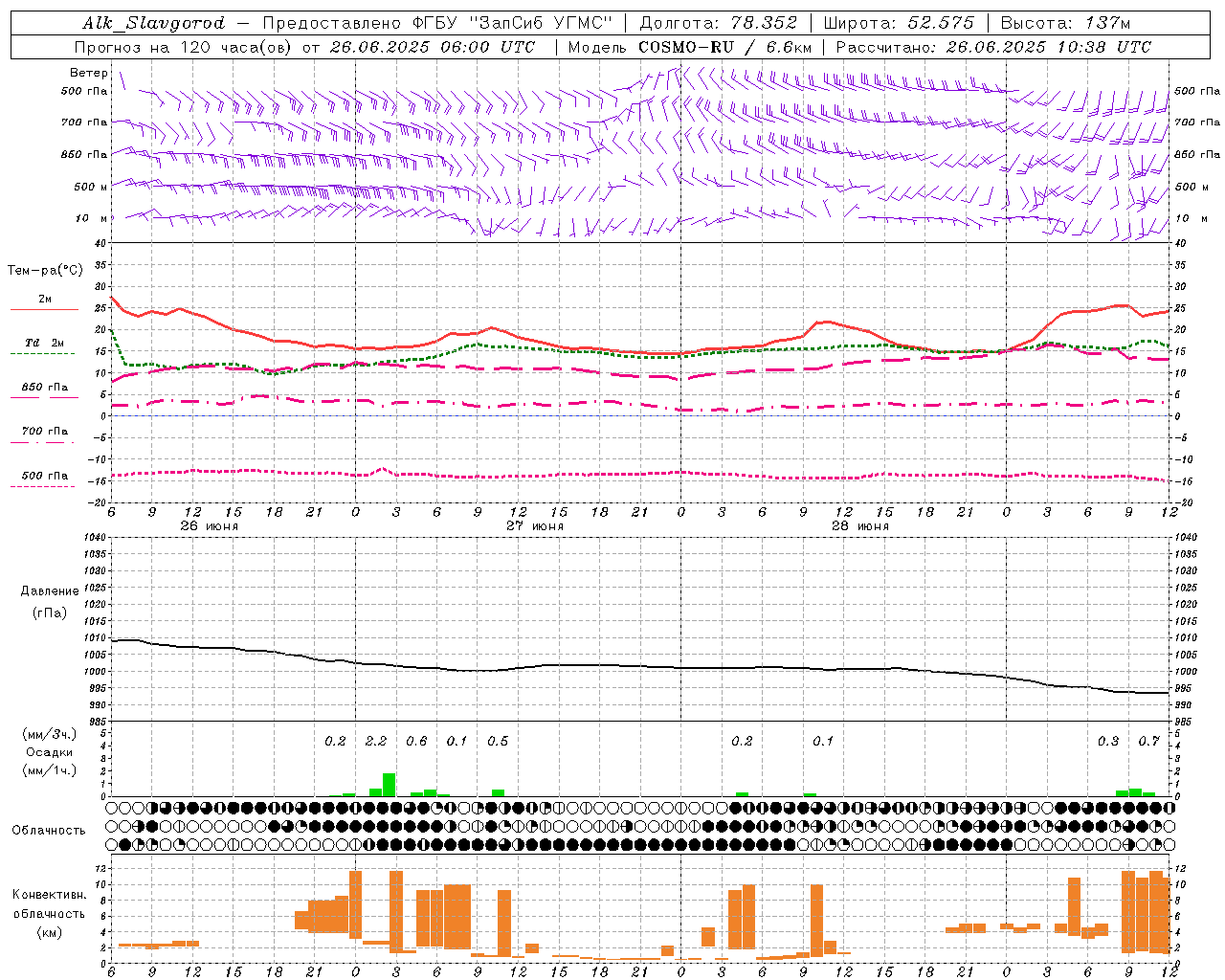Click the 0.3 precipitation total value

tap(1108, 742)
